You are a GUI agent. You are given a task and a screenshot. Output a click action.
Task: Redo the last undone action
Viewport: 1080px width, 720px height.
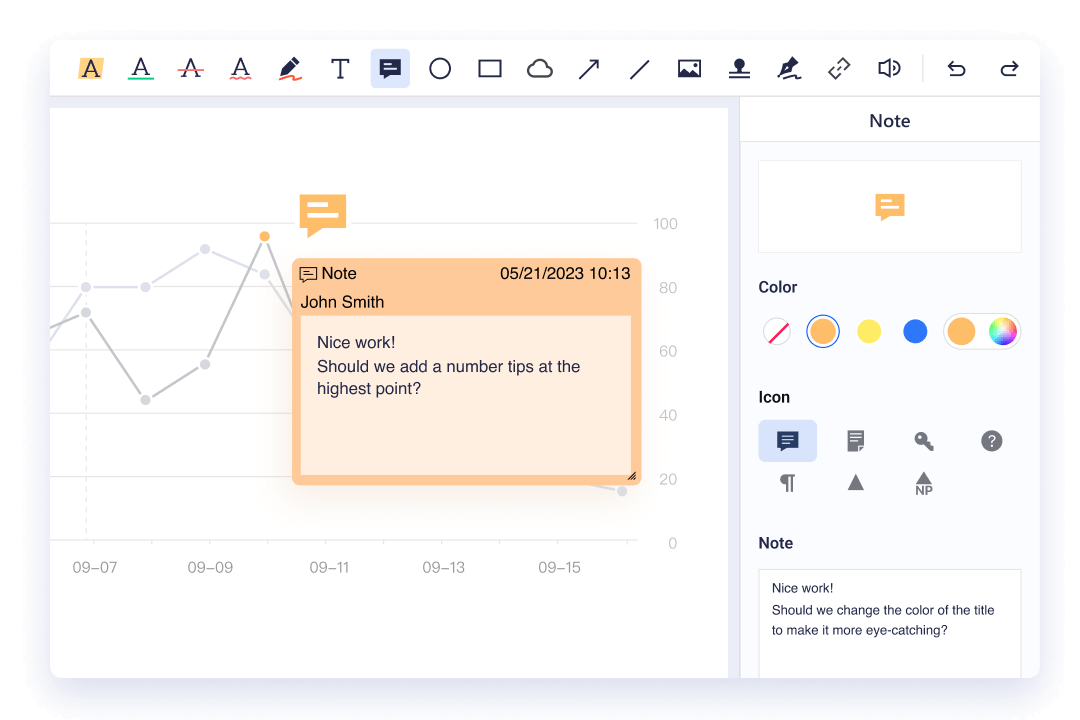[x=1009, y=69]
